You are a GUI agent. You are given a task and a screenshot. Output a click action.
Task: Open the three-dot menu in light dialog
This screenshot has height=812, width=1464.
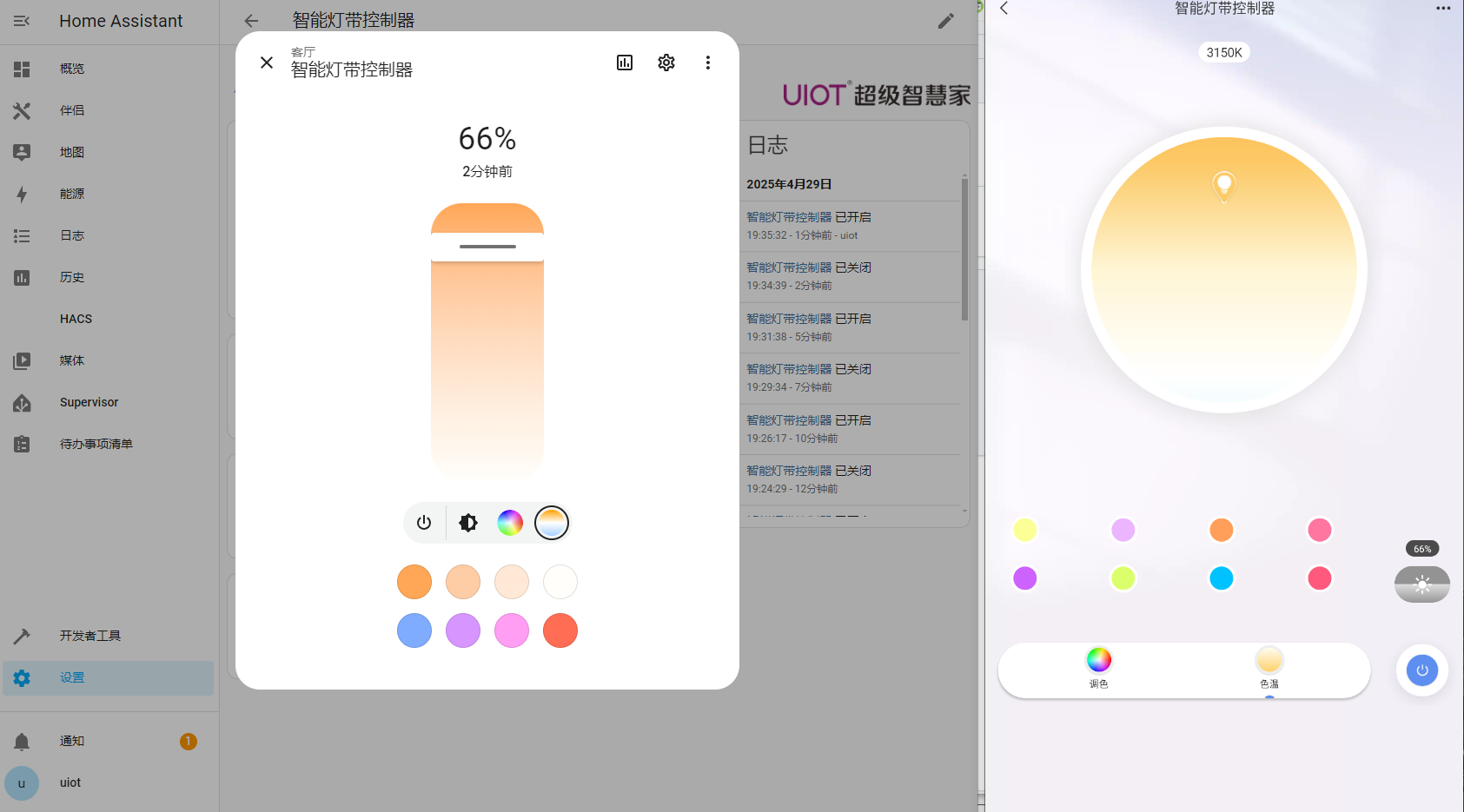pos(708,63)
